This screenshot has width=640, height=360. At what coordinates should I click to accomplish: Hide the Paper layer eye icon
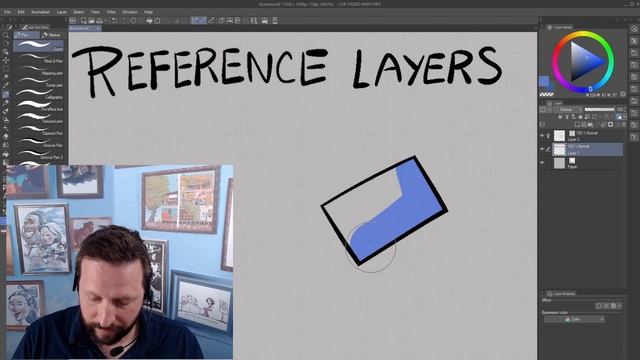click(x=542, y=162)
